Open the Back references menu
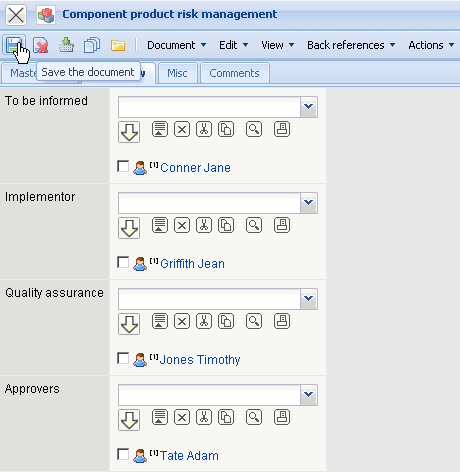The height and width of the screenshot is (472, 460). 351,45
